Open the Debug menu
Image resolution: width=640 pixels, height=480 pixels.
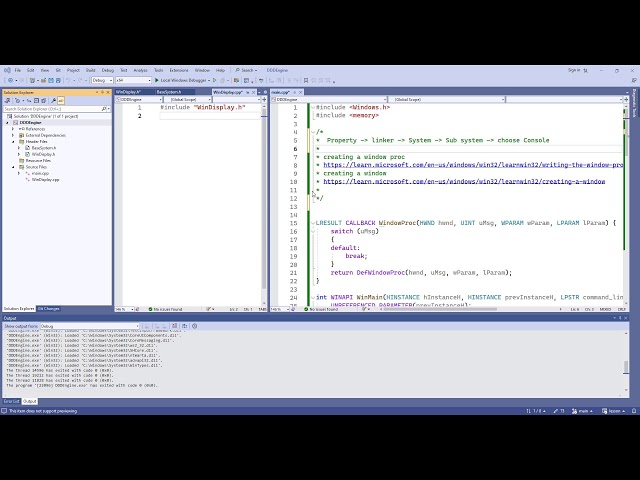107,70
